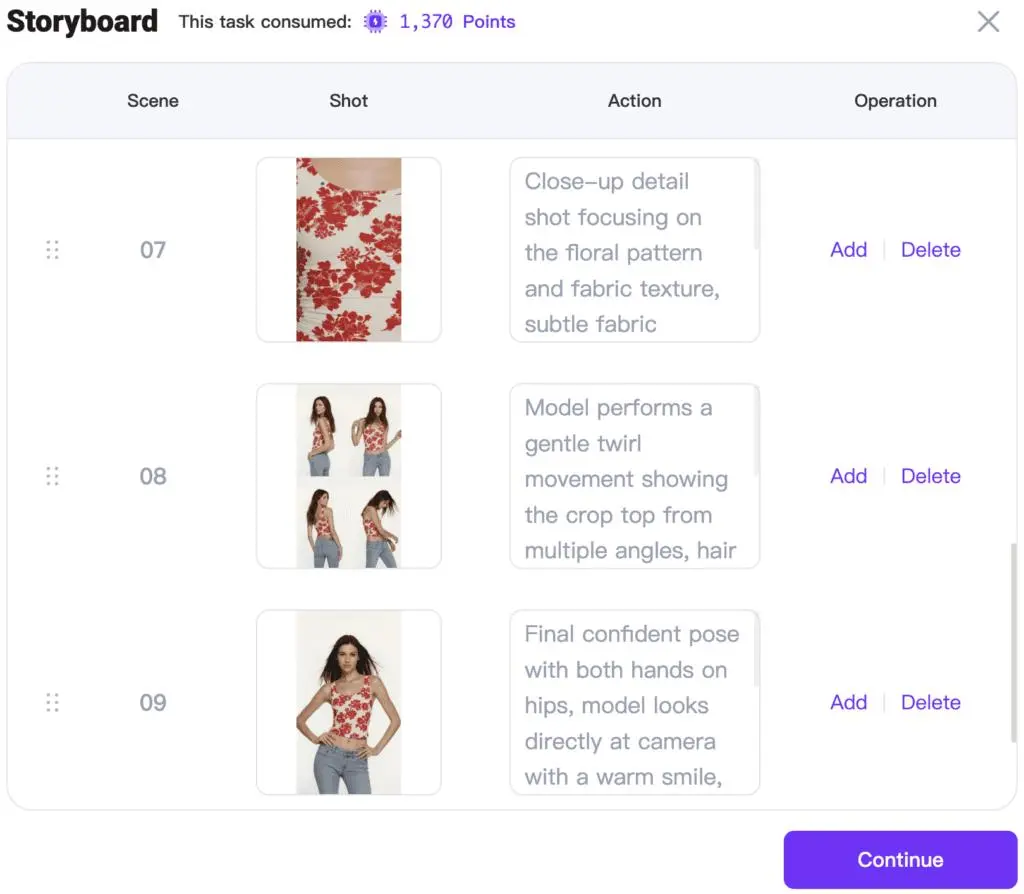Click the drag handle for scene 09
The height and width of the screenshot is (894, 1024).
point(52,703)
